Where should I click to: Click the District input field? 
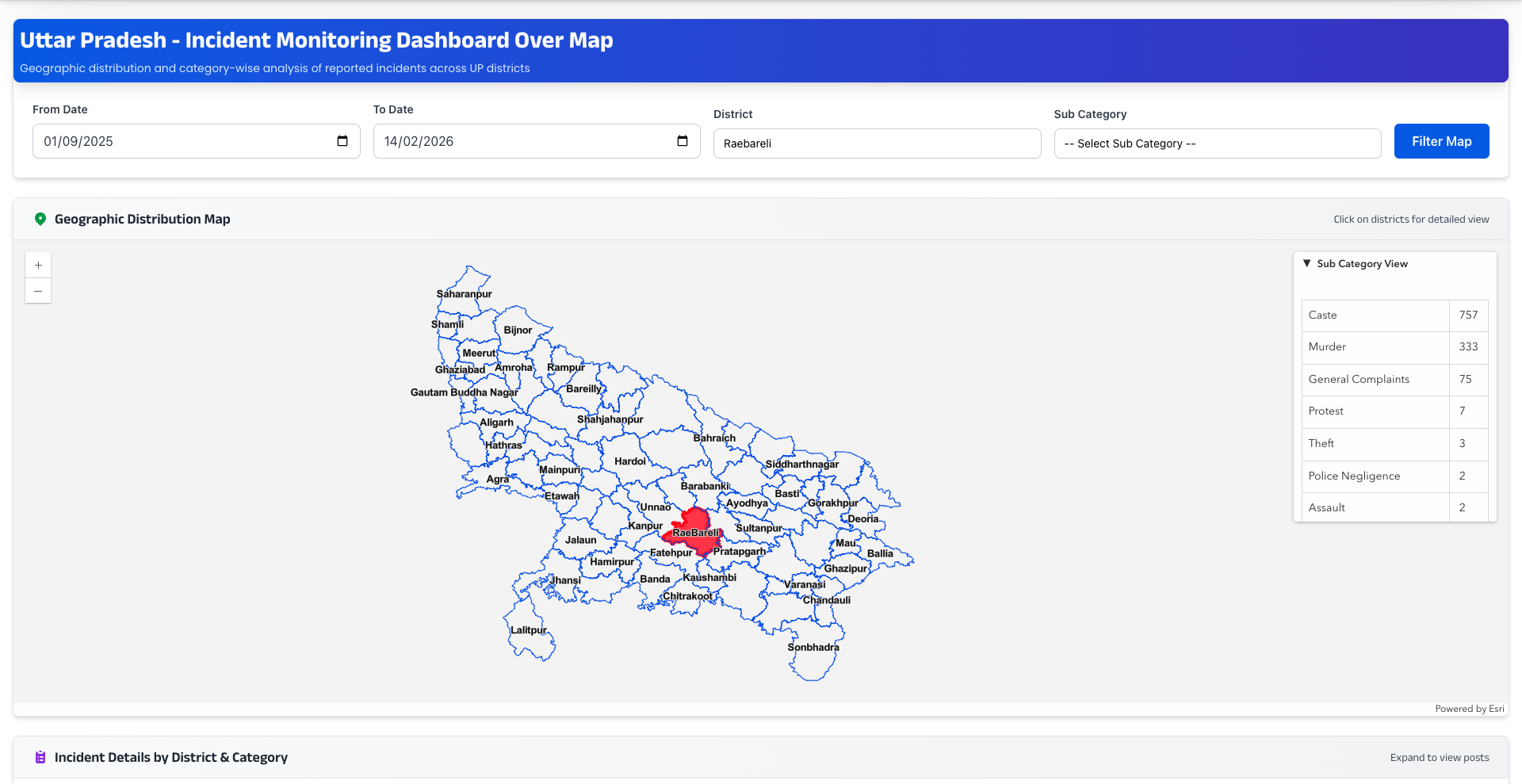pyautogui.click(x=877, y=143)
